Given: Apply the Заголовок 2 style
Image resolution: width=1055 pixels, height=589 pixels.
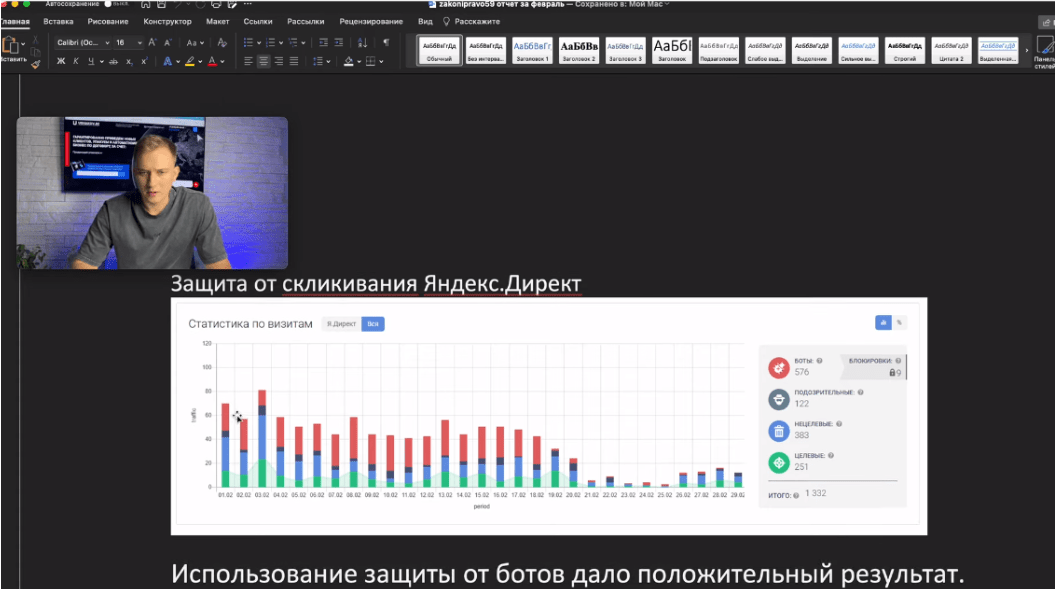Looking at the screenshot, I should point(579,50).
